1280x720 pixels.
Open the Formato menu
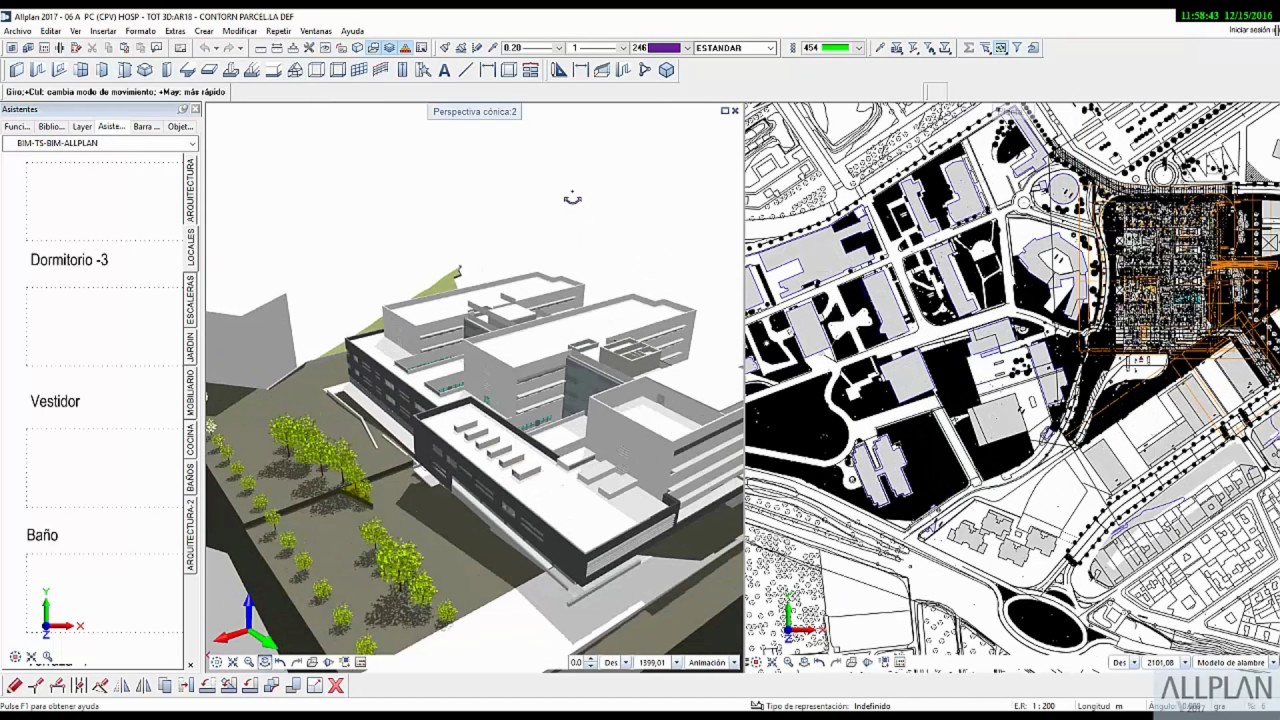click(140, 31)
